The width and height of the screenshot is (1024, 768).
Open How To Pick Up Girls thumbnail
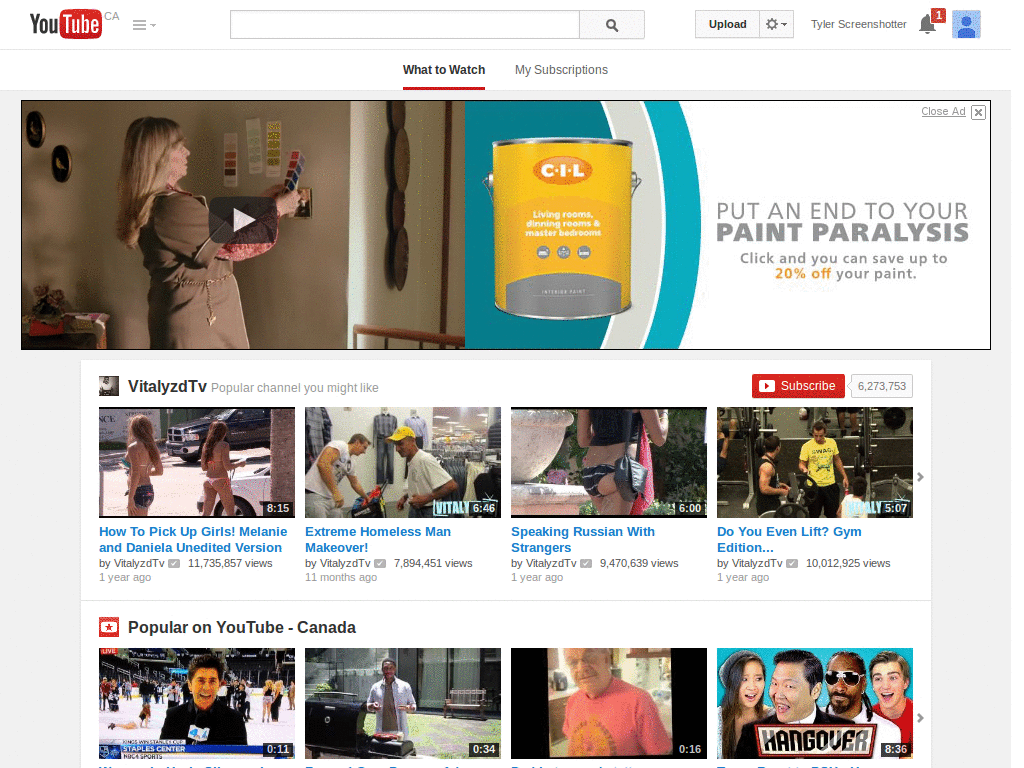pos(197,462)
